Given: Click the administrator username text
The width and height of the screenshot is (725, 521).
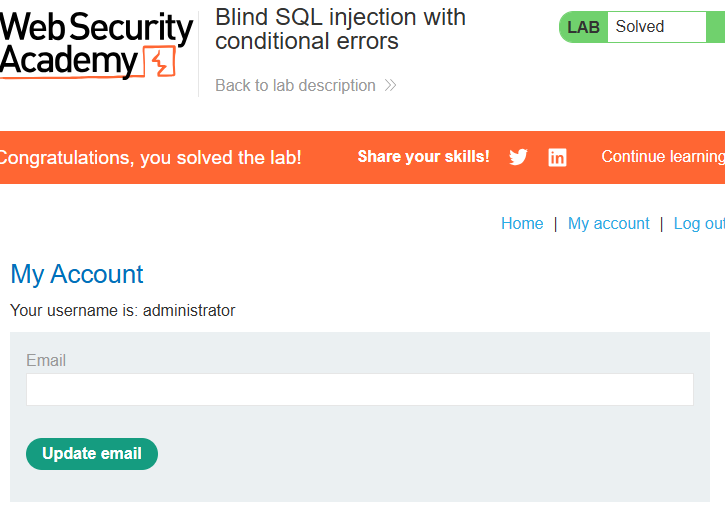Looking at the screenshot, I should tap(189, 311).
